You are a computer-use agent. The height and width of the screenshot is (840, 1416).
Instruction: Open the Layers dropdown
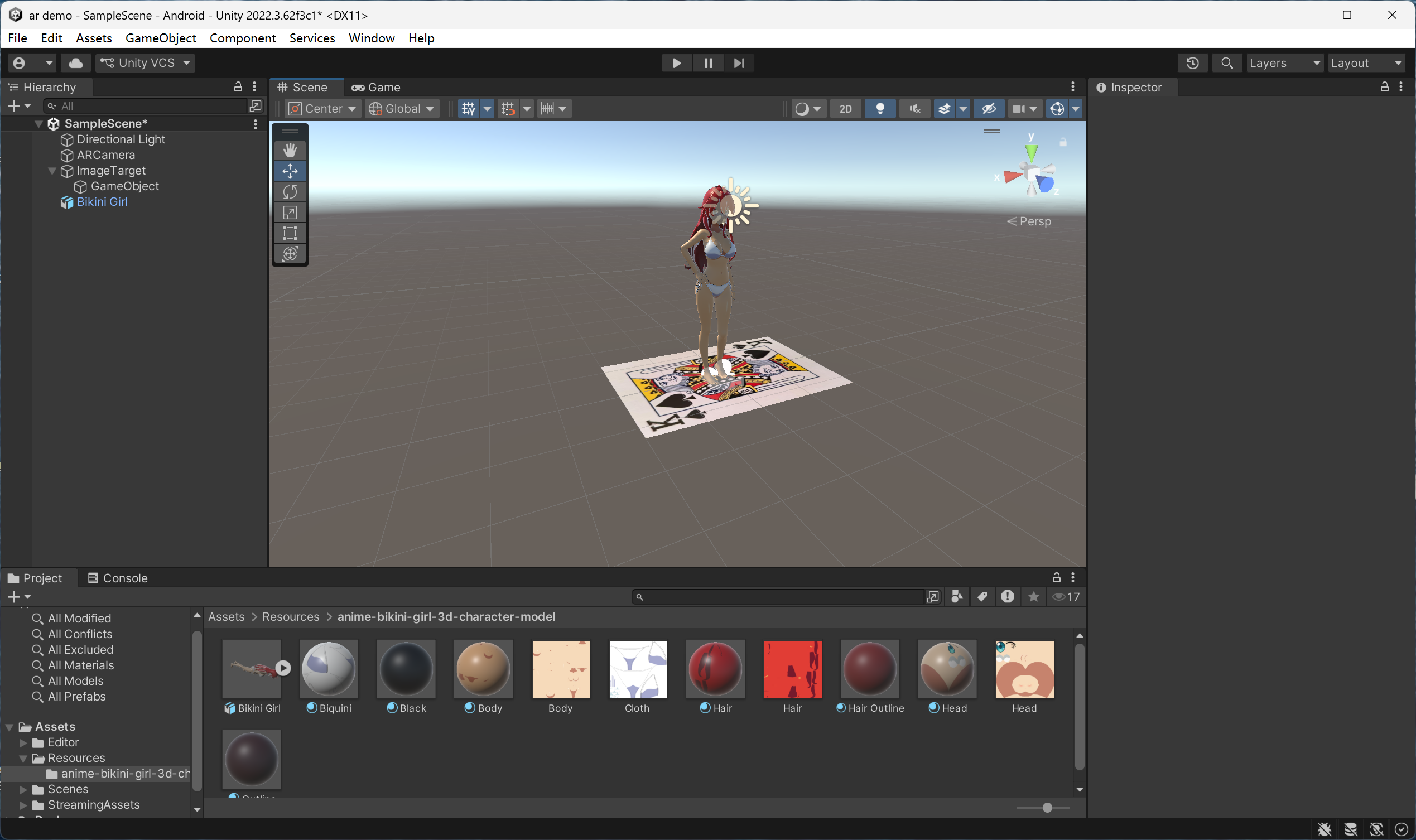click(1284, 63)
